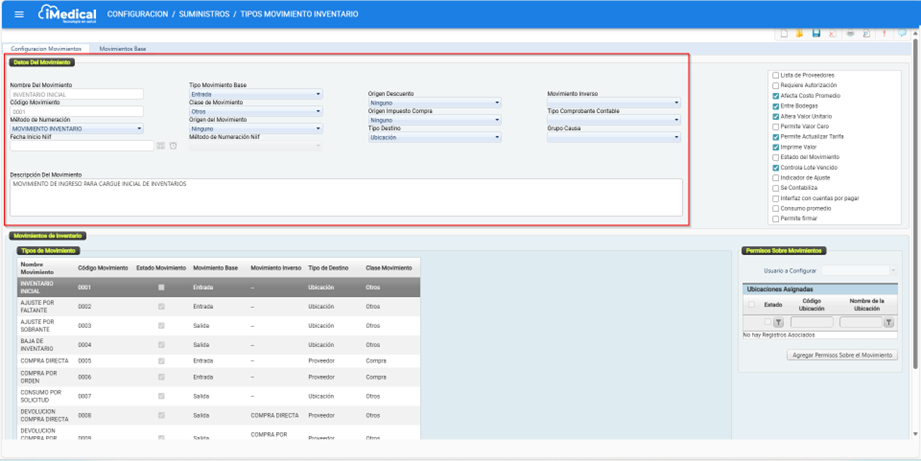921x461 pixels.
Task: Click the Estado column filter icon
Action: click(x=778, y=323)
